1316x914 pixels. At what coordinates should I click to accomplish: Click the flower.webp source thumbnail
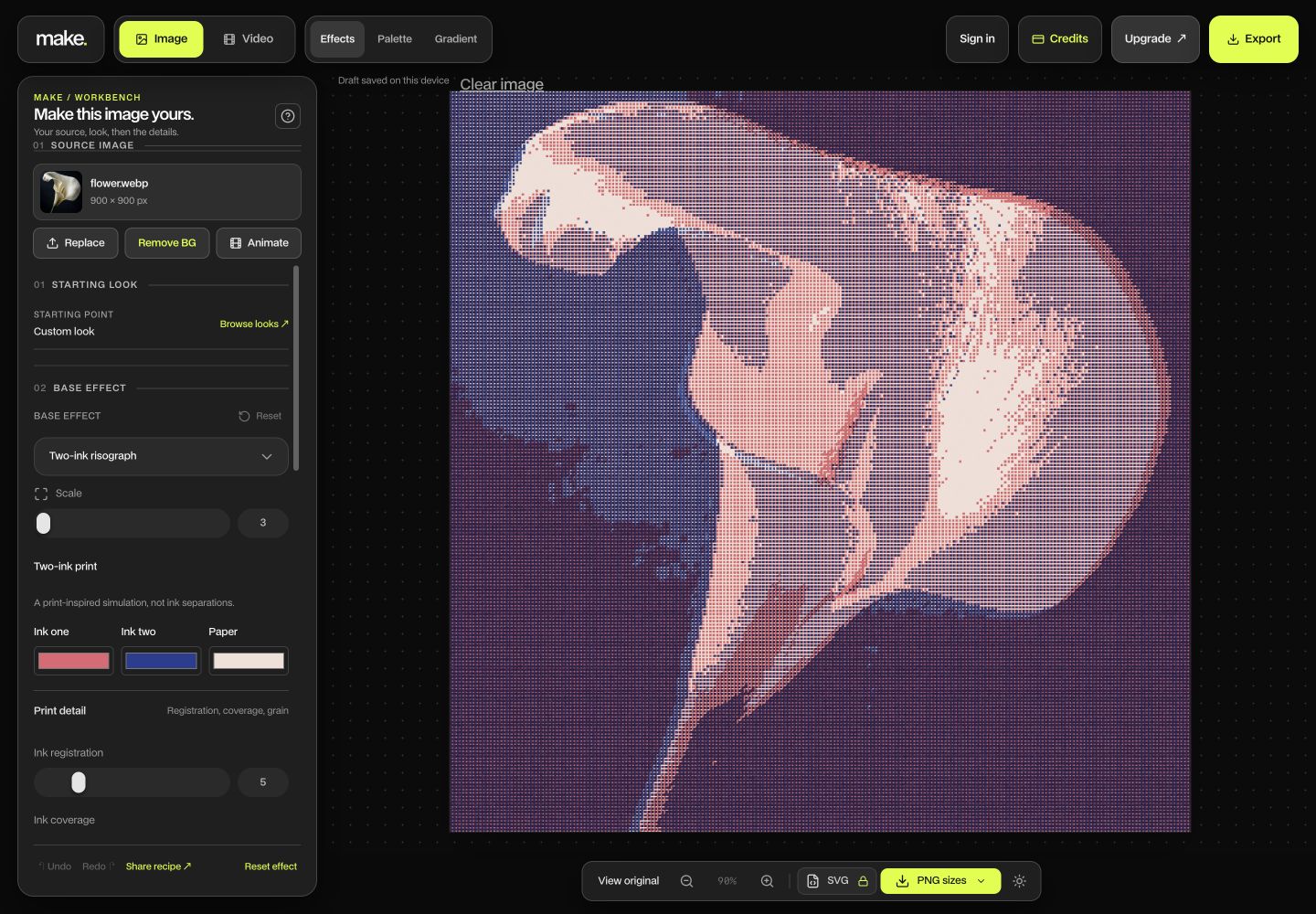(61, 192)
